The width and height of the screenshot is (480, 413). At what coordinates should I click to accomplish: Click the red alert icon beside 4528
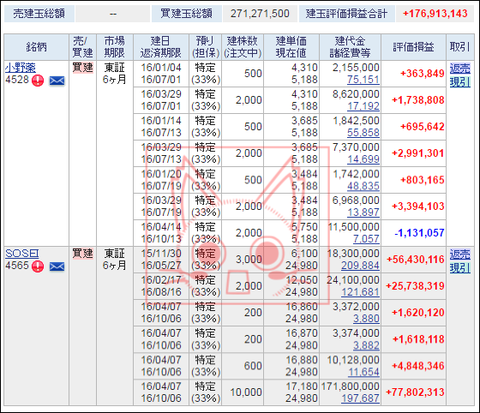tap(38, 80)
